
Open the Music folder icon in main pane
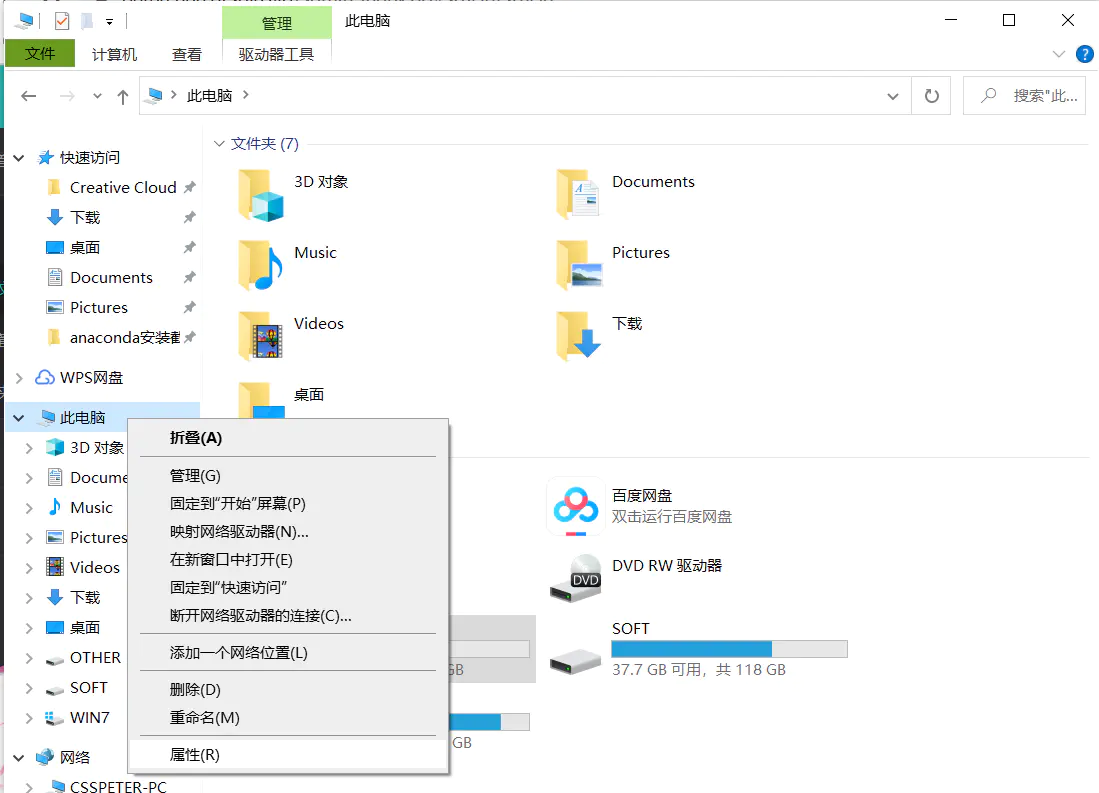[x=261, y=266]
